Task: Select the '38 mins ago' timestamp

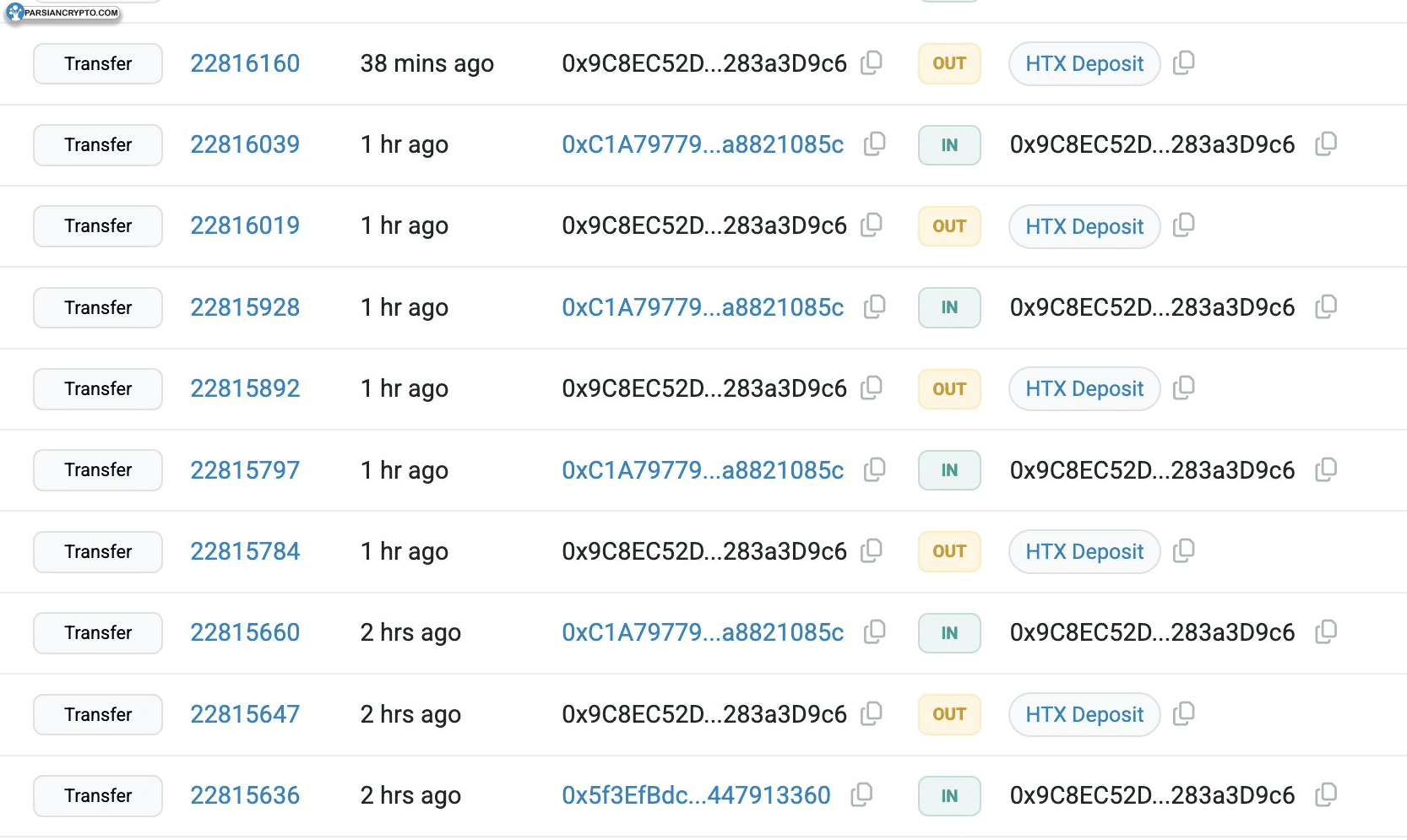Action: click(426, 64)
